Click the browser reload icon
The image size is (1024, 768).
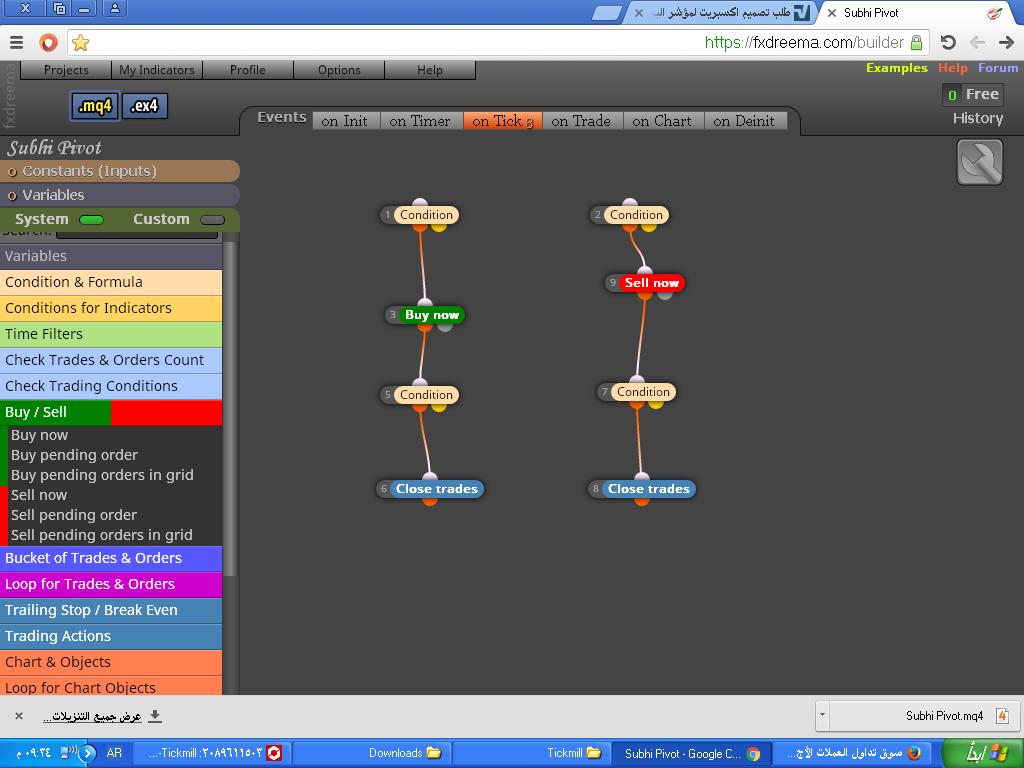948,42
